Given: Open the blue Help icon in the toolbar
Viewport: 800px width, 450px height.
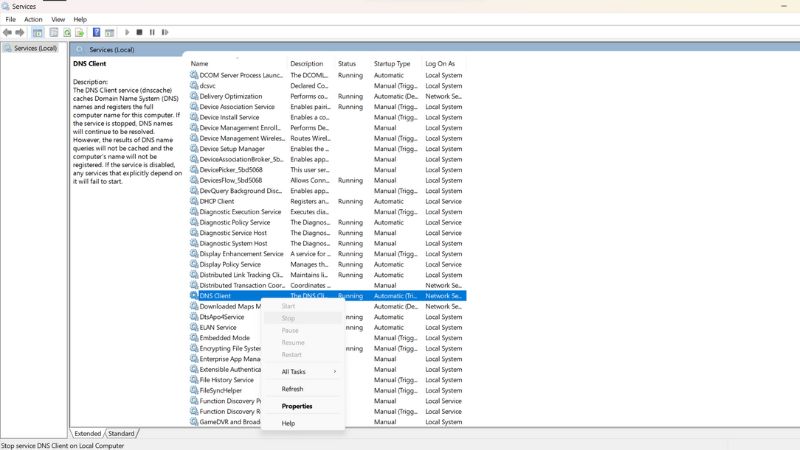Looking at the screenshot, I should click(x=96, y=32).
